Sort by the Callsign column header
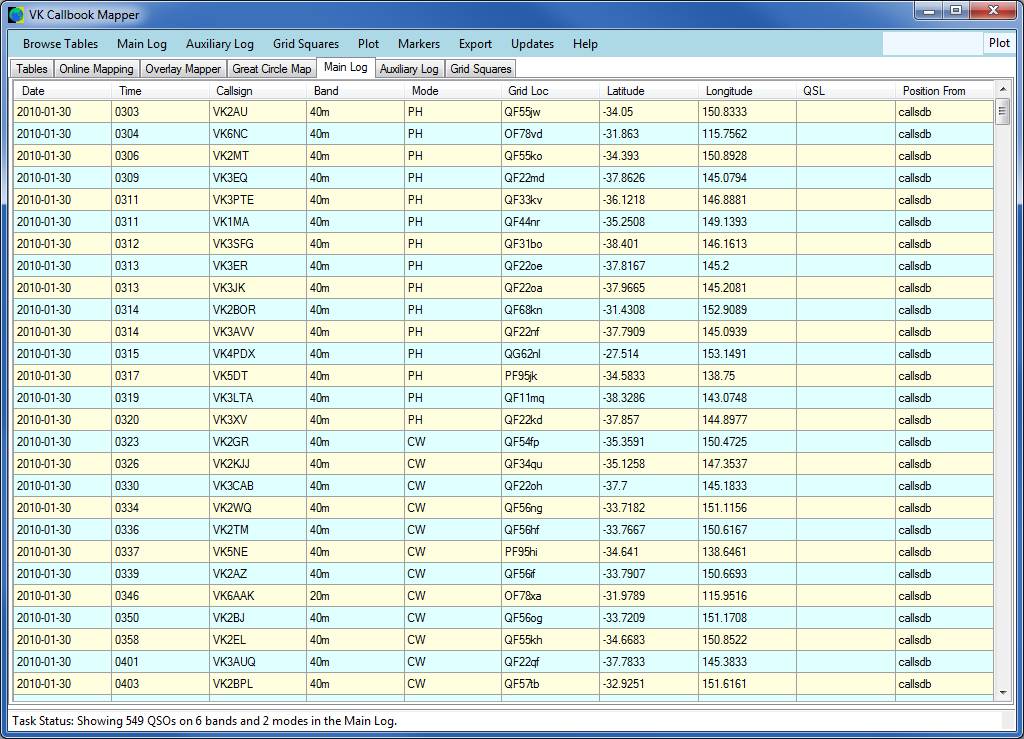 [x=258, y=91]
